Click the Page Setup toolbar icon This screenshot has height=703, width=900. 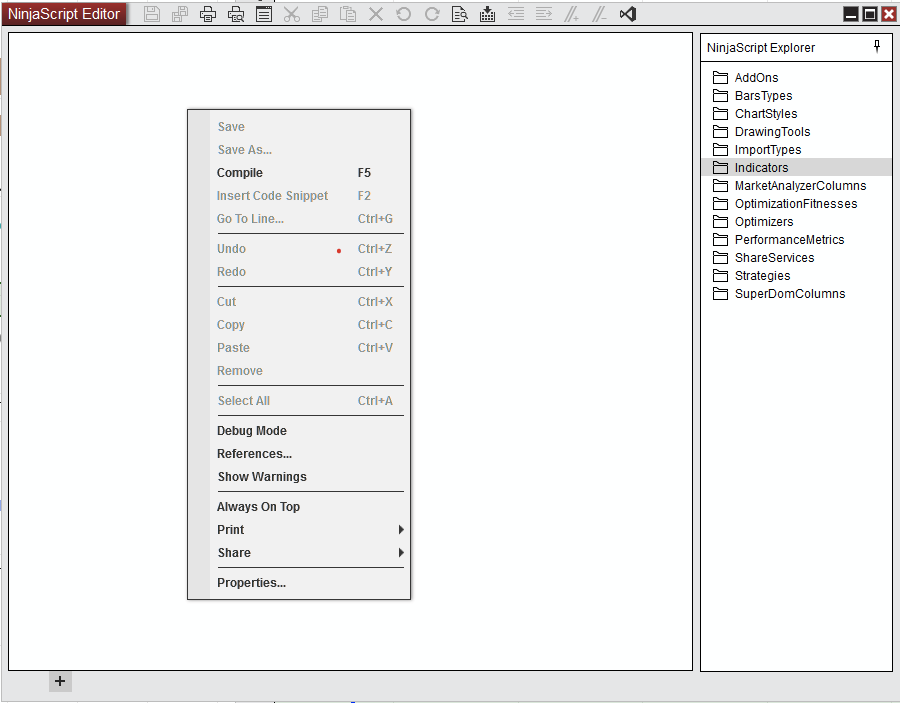click(x=264, y=14)
